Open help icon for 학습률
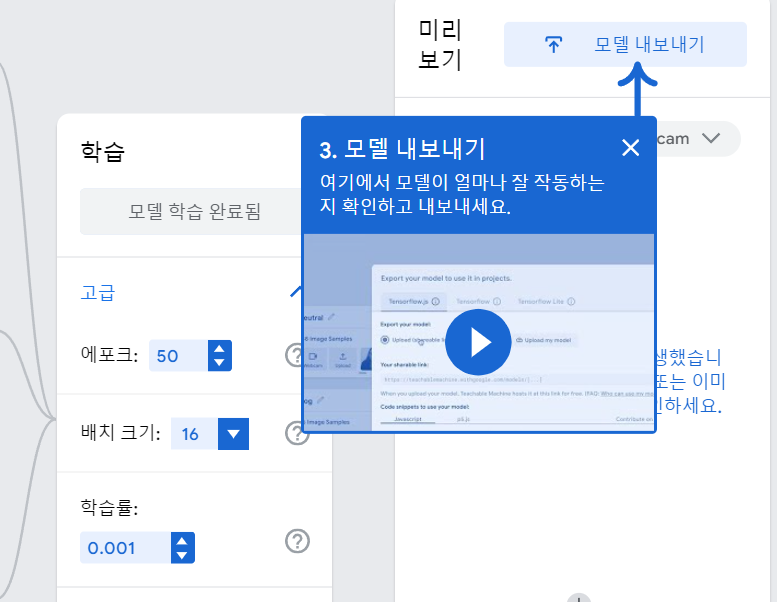 point(297,541)
